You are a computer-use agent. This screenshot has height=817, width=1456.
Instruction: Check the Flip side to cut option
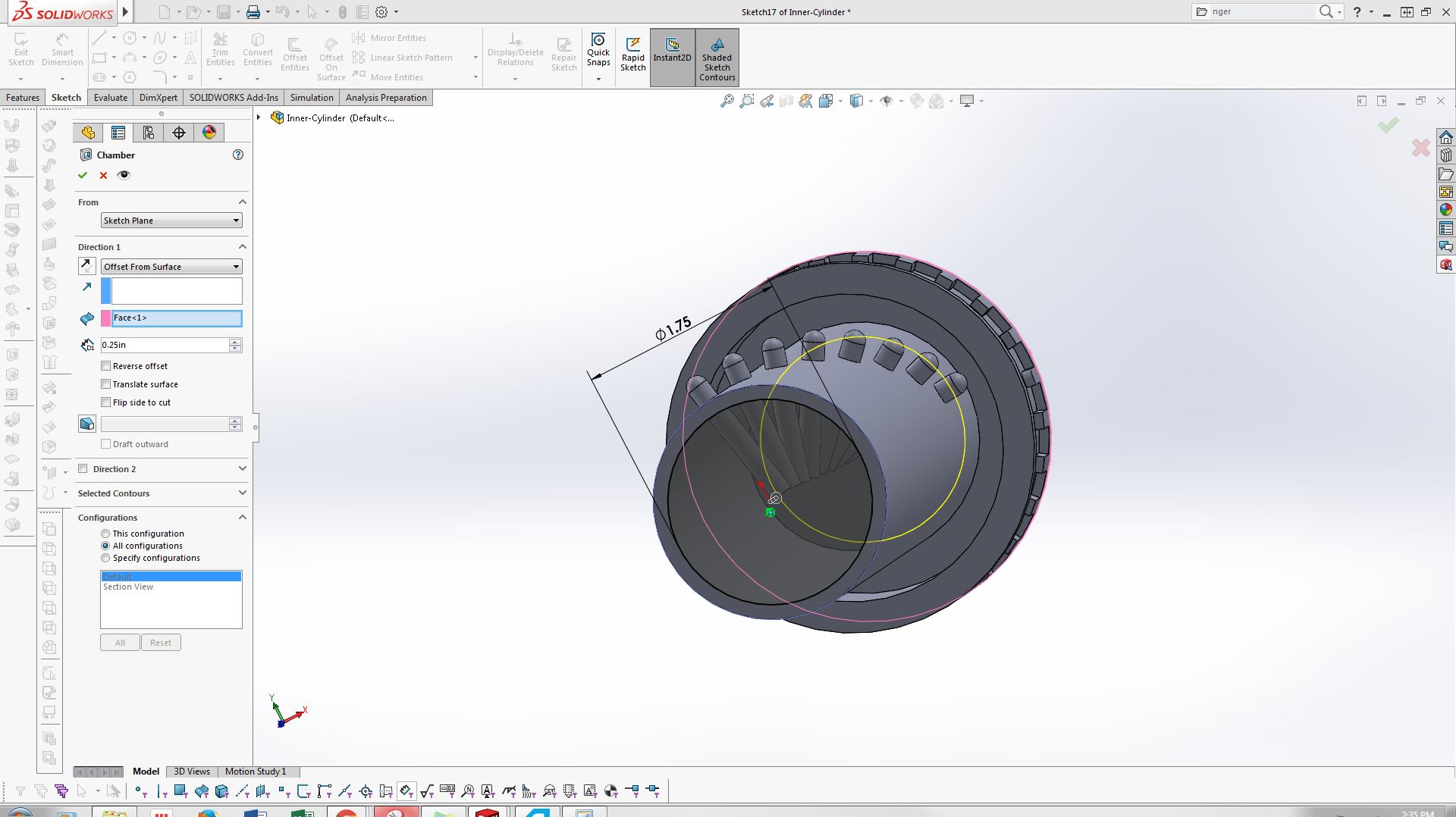click(x=106, y=402)
